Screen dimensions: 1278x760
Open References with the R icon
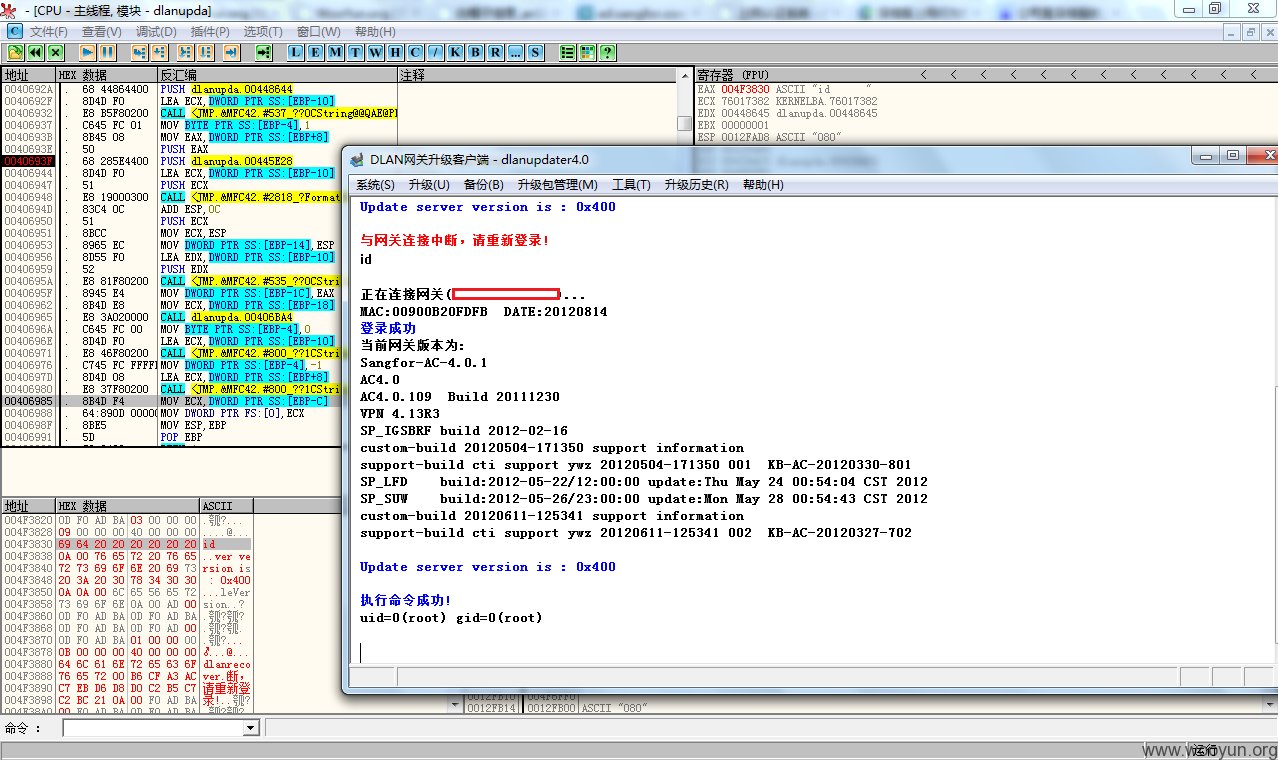point(496,52)
